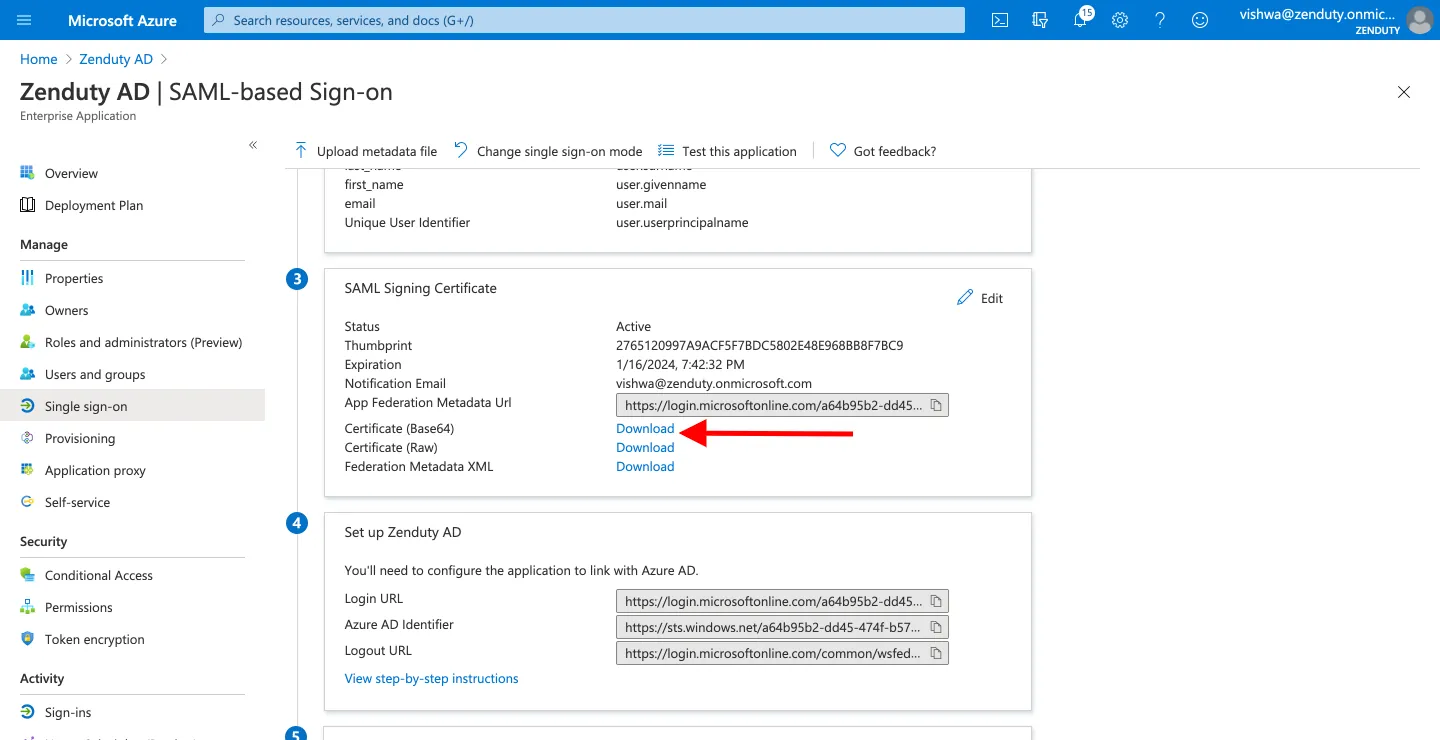Screen dimensions: 1440x740
Task: Click the Login URL text field
Action: click(782, 601)
